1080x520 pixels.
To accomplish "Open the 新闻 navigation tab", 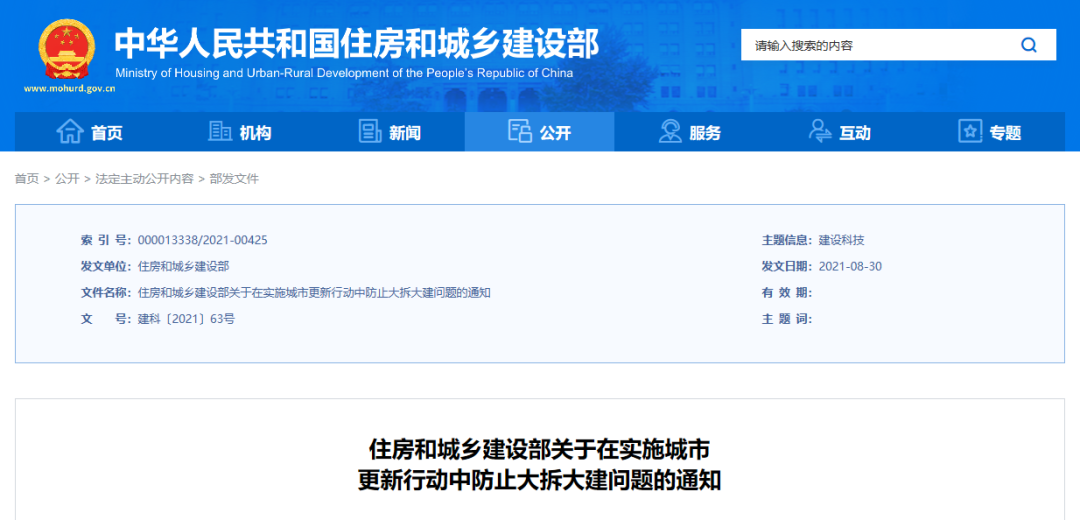I will pos(390,132).
